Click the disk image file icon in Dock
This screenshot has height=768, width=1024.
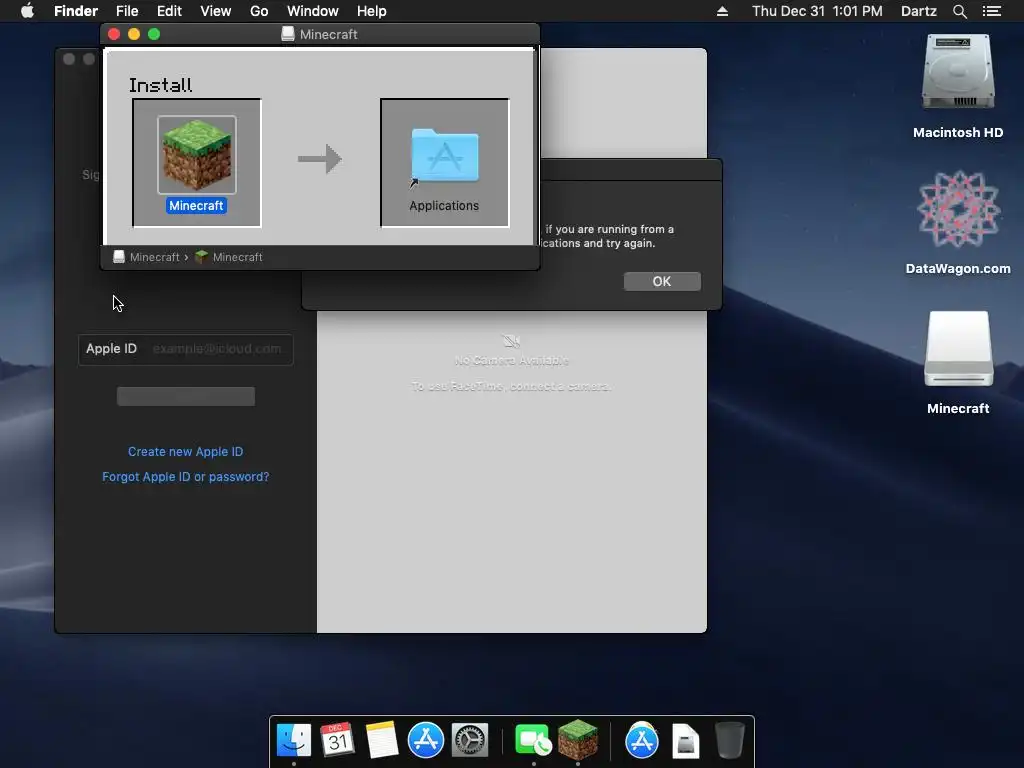686,741
